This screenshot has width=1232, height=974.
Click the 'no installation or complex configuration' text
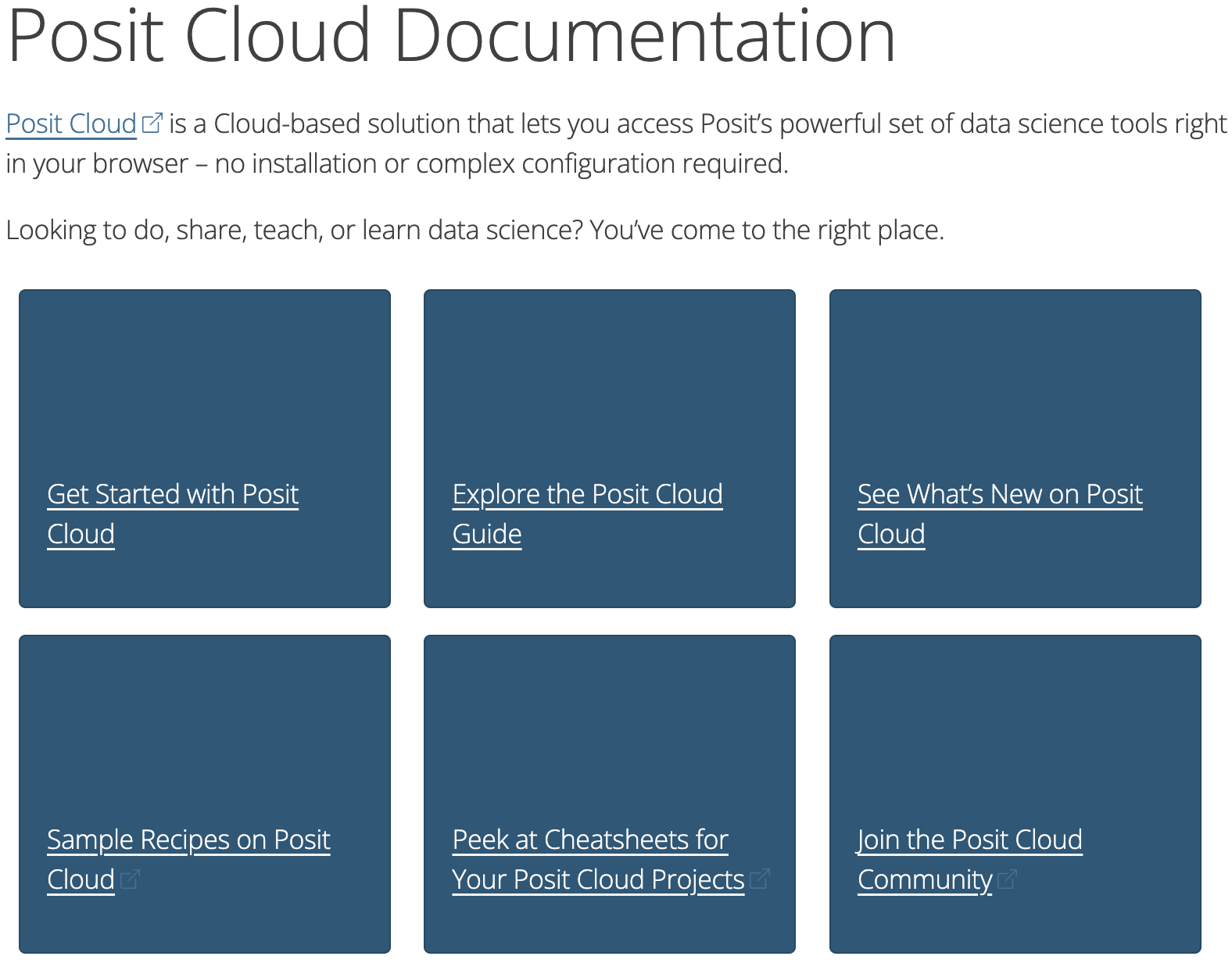500,164
